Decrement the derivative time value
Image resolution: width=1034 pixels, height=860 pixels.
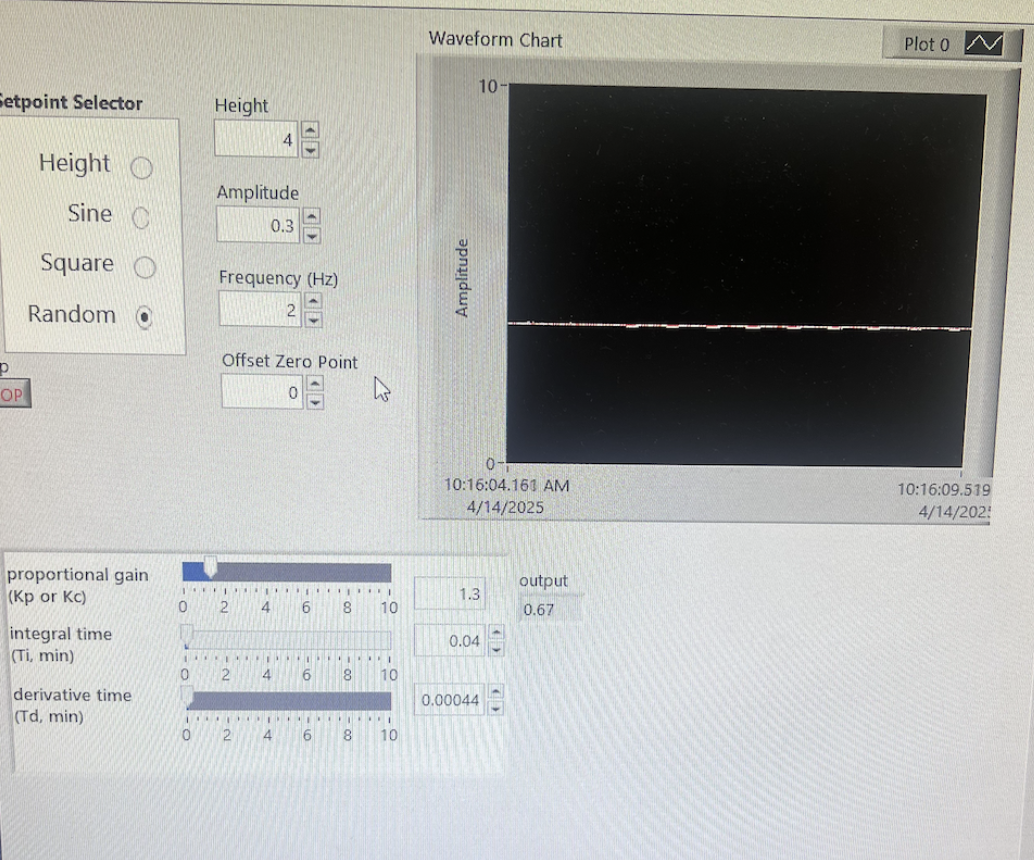pos(496,709)
